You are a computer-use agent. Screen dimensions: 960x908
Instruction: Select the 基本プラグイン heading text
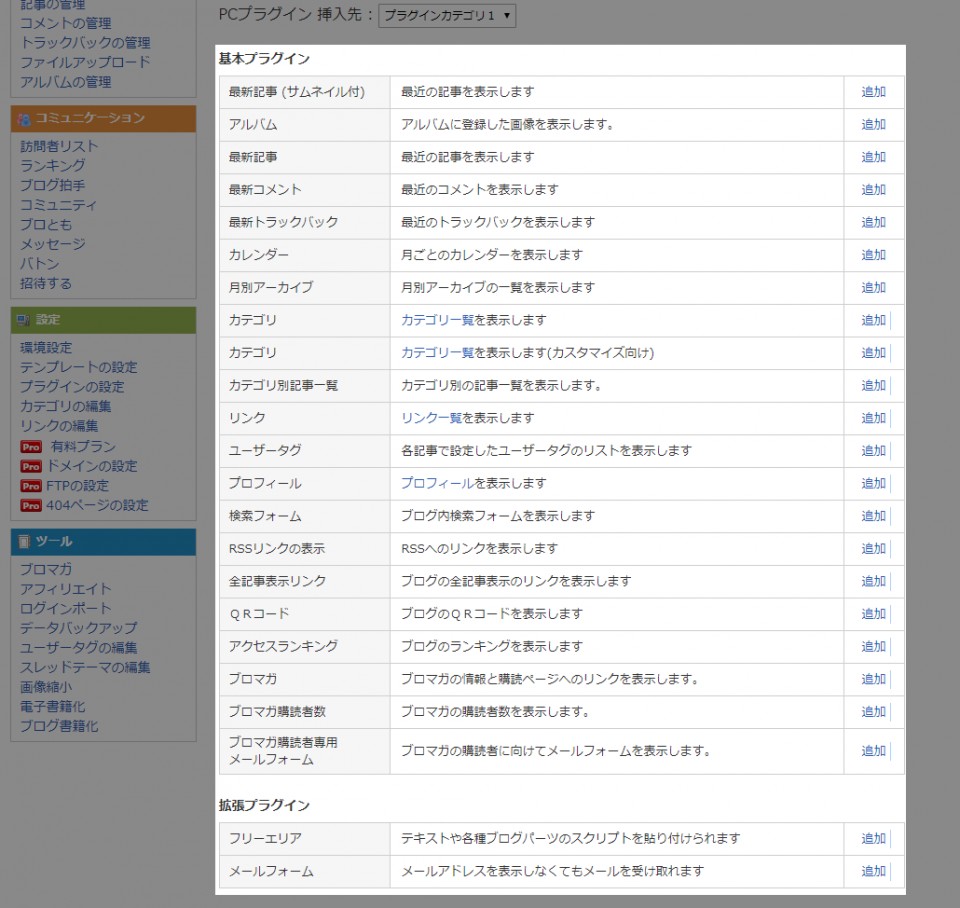pyautogui.click(x=264, y=59)
